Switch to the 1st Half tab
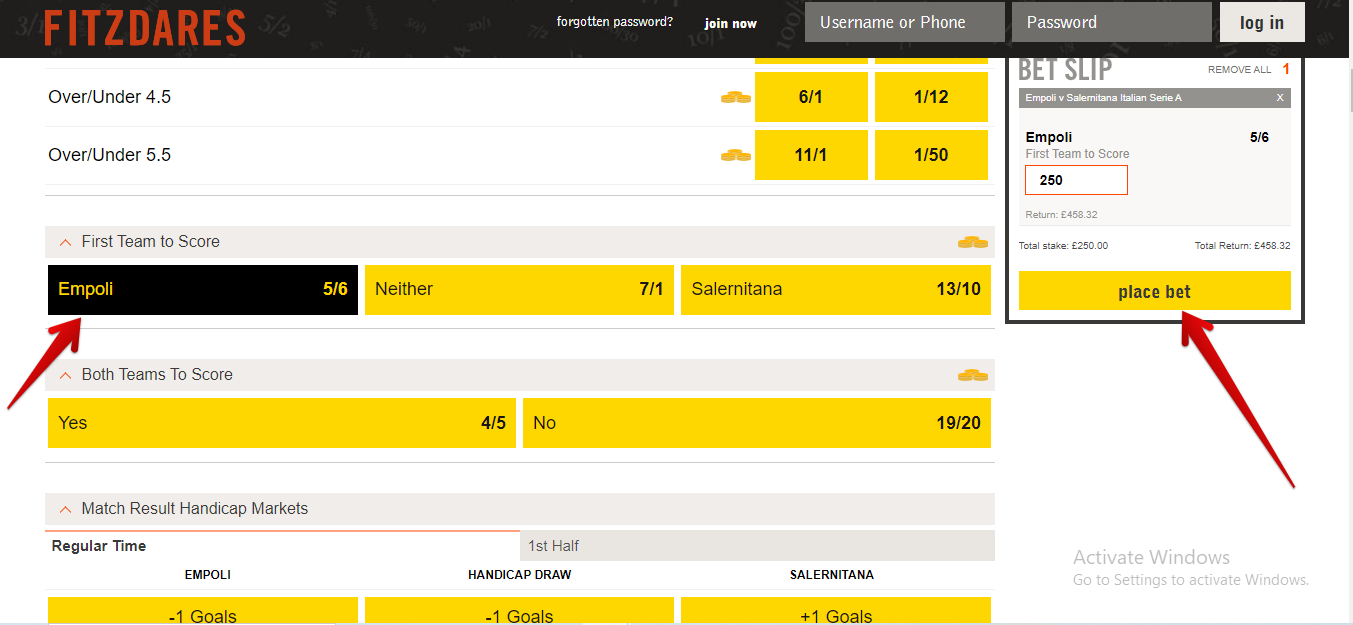The height and width of the screenshot is (625, 1353). [757, 546]
